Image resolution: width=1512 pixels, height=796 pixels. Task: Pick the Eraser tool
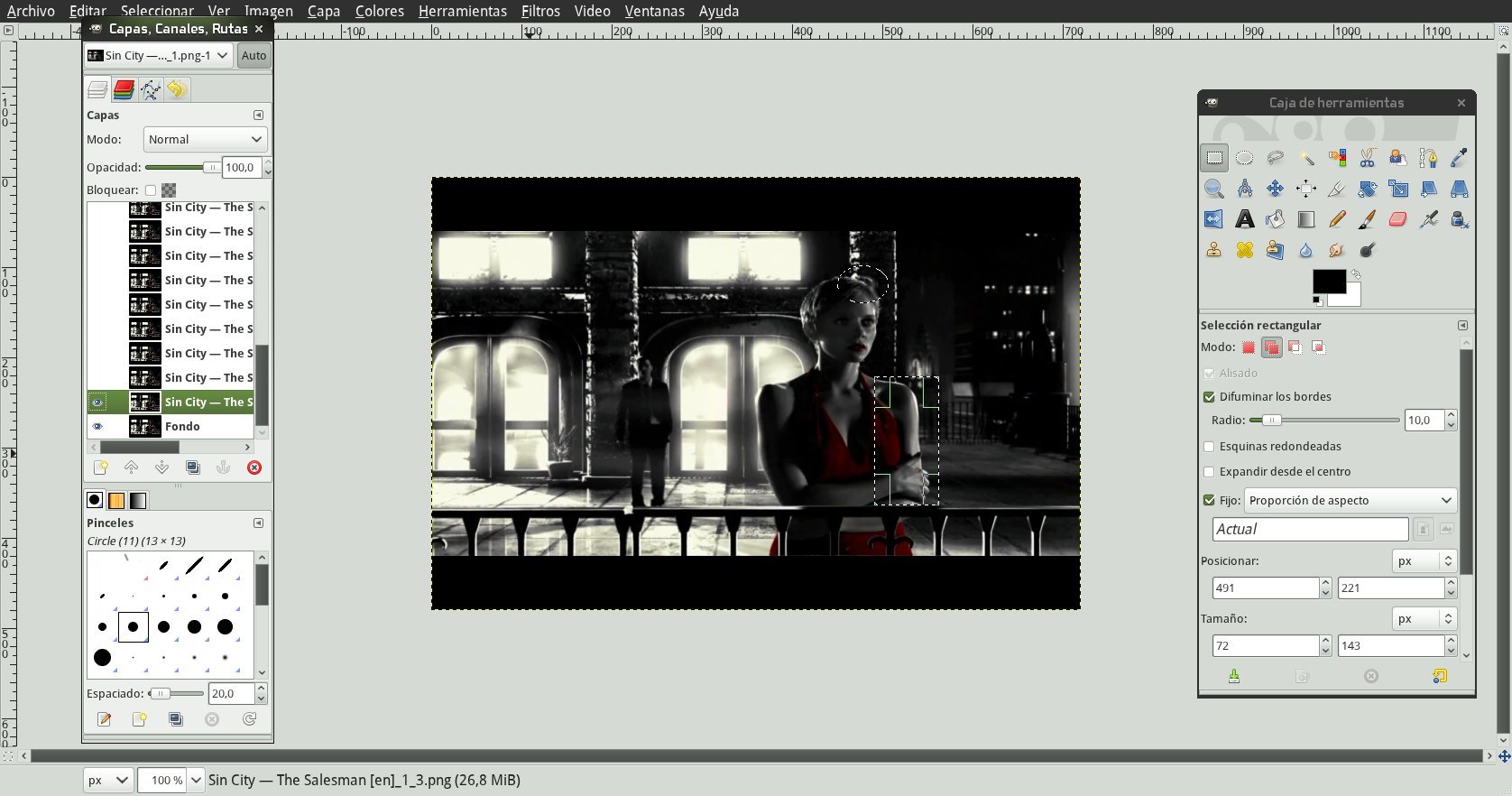pos(1397,219)
